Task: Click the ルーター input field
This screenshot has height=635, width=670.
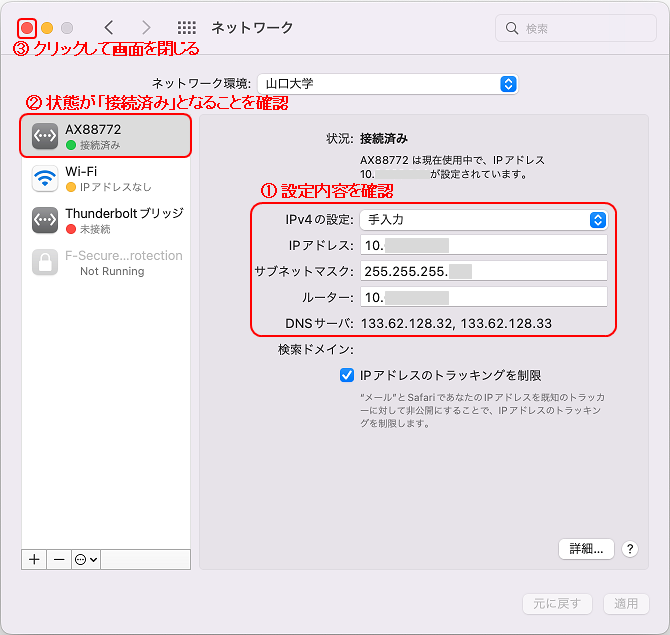Action: pos(484,297)
